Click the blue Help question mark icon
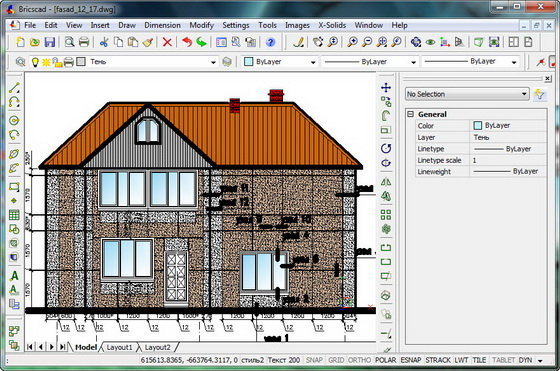Screen dimensions: 560x371 click(270, 42)
